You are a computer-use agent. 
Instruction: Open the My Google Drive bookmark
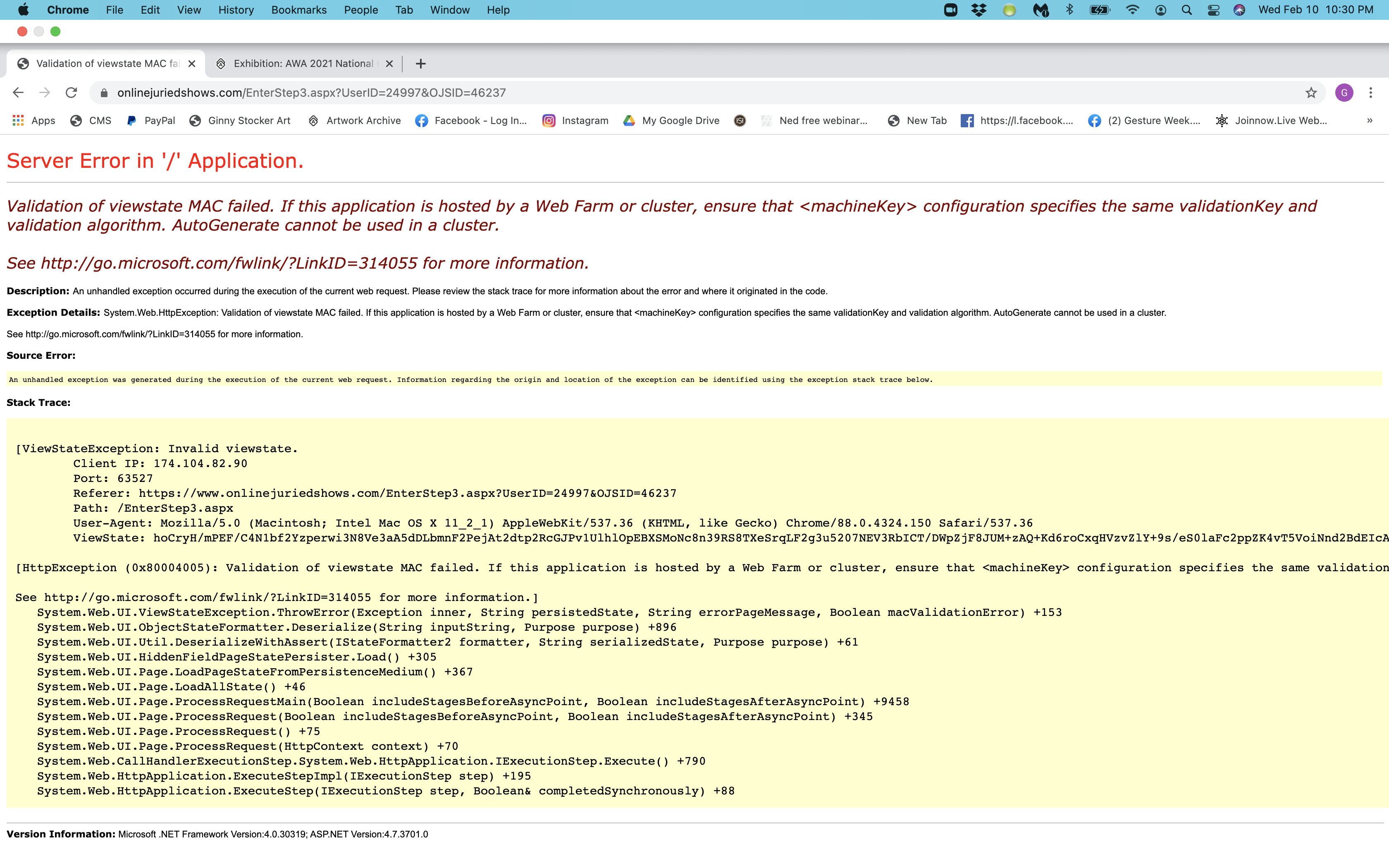click(x=671, y=121)
